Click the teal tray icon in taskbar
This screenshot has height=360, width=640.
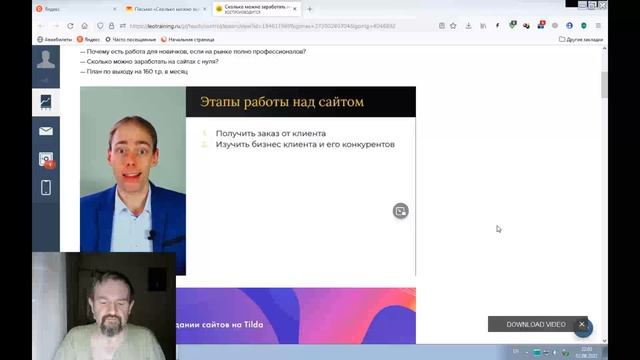537,352
